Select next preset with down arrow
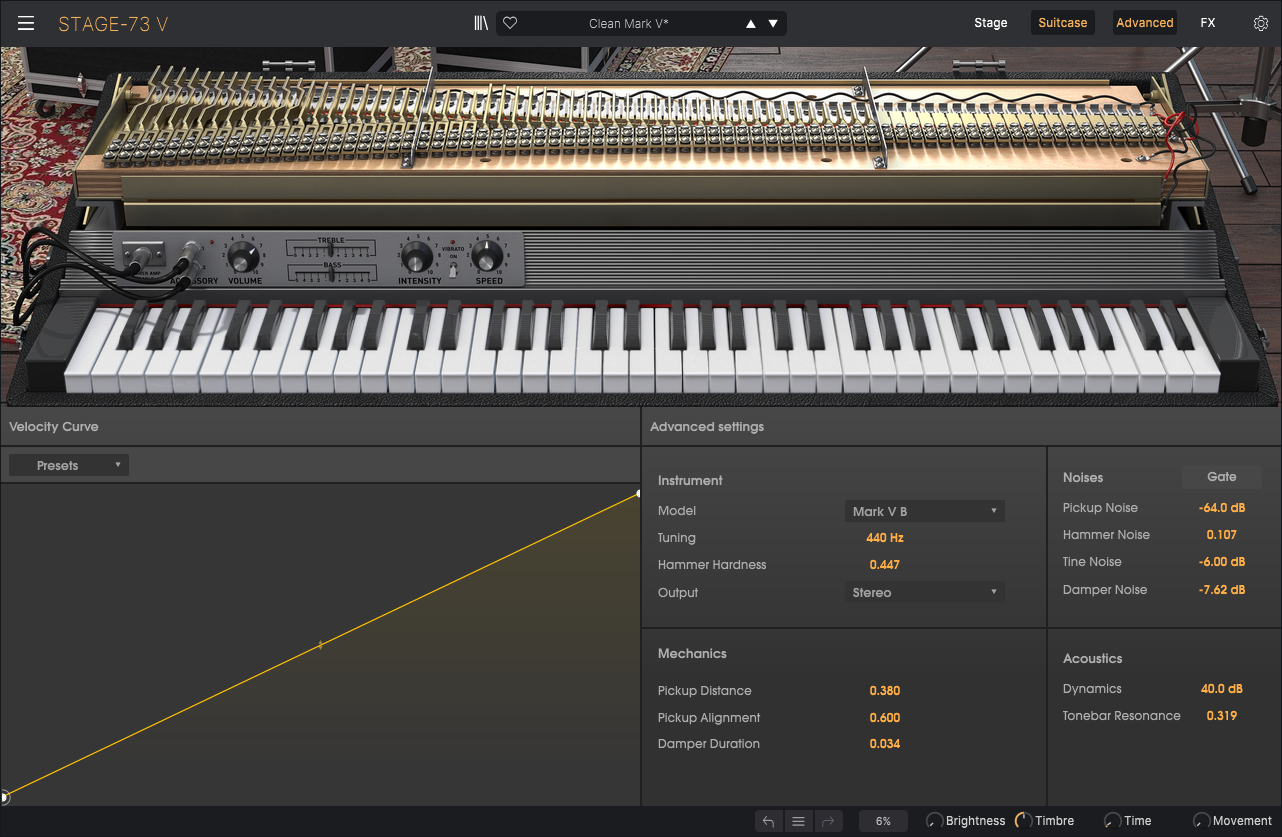 (x=773, y=24)
